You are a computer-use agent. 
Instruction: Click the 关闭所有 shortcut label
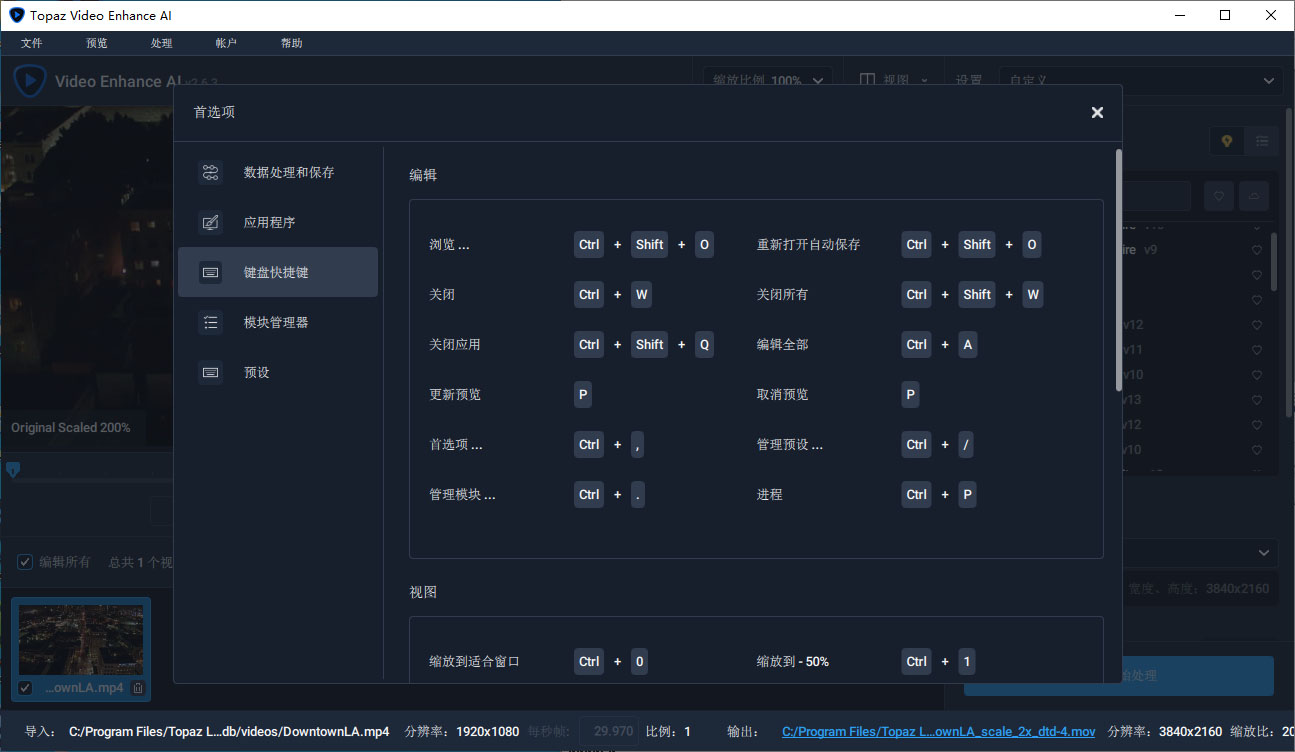tap(782, 295)
